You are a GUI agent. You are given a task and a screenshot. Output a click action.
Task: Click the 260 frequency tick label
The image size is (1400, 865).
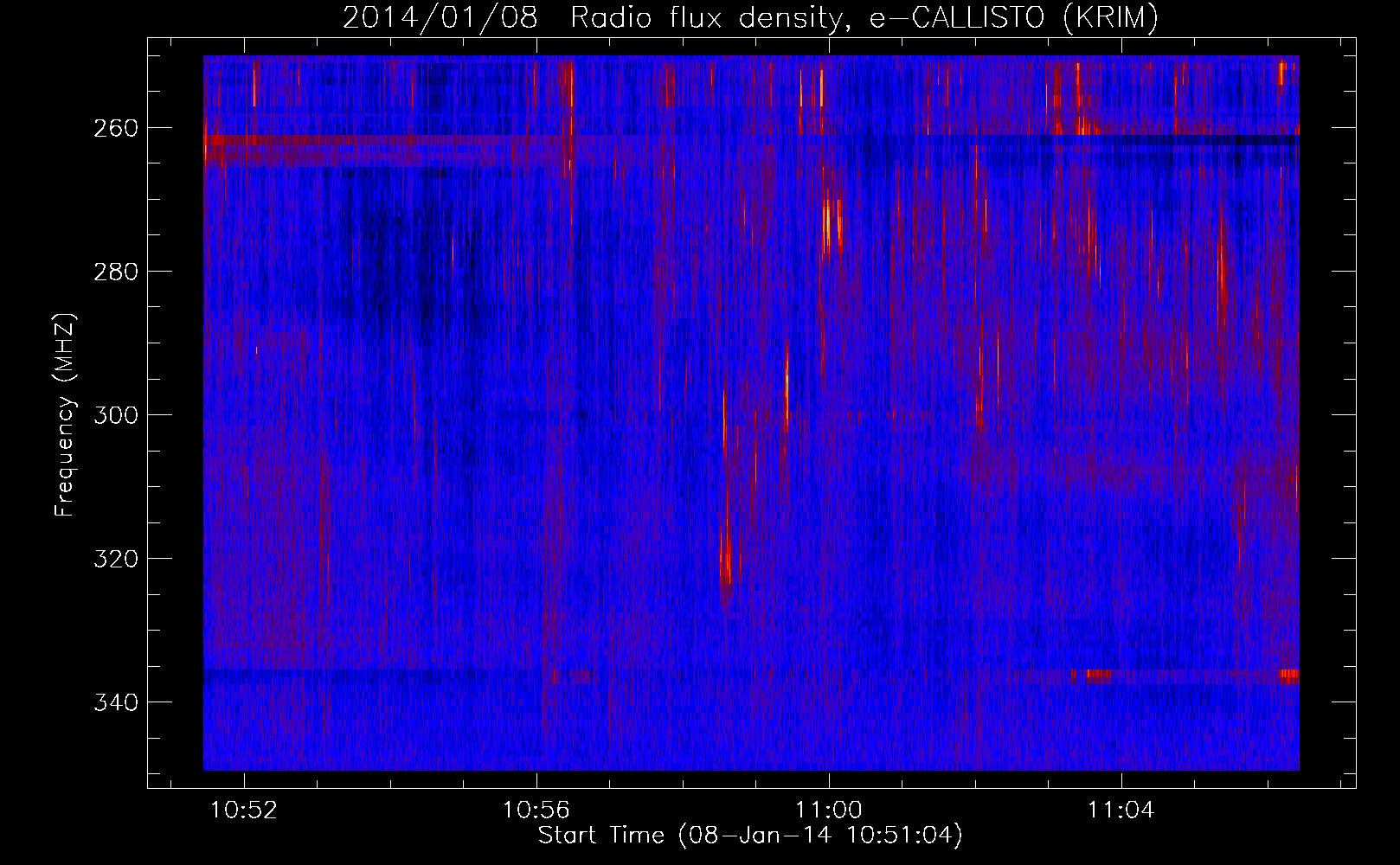coord(116,128)
